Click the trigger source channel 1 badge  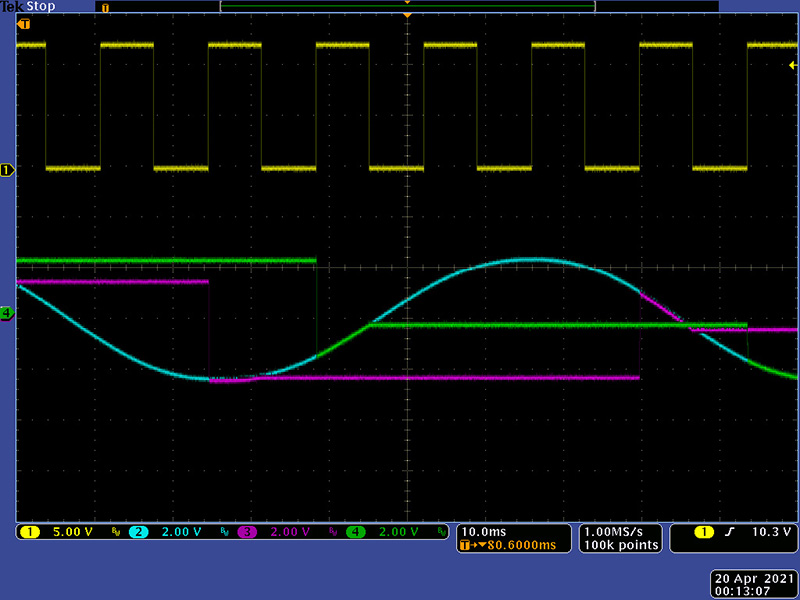(x=705, y=532)
